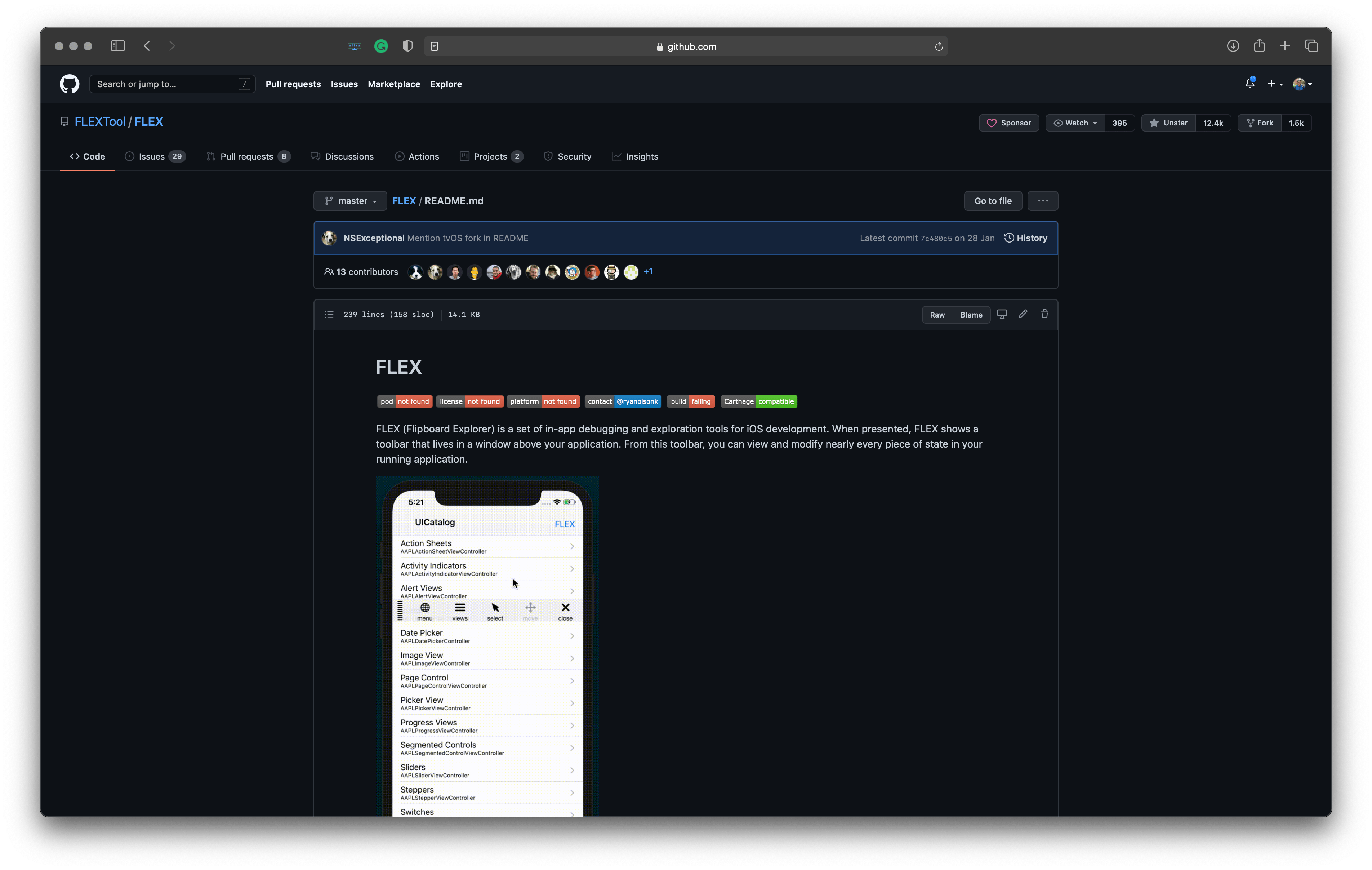View the Raw file
The height and width of the screenshot is (870, 1372).
click(937, 315)
